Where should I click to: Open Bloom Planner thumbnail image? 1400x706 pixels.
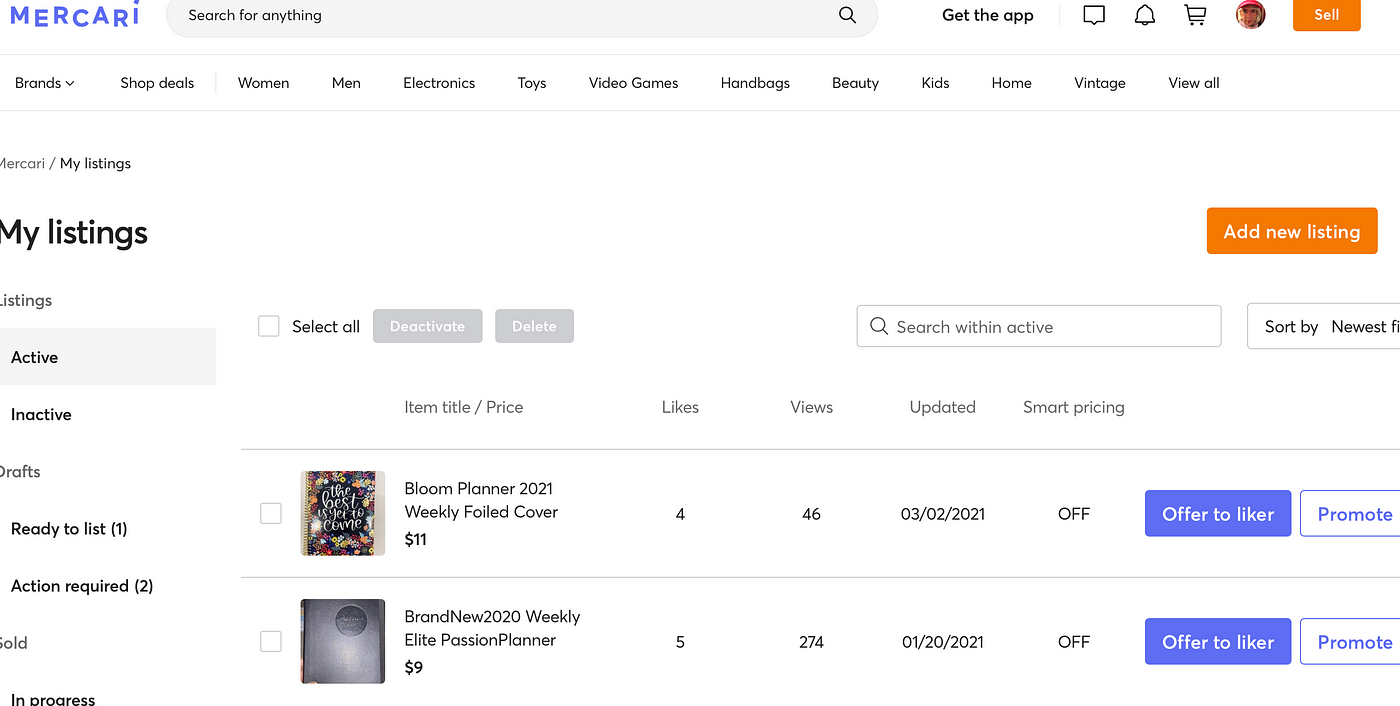343,513
